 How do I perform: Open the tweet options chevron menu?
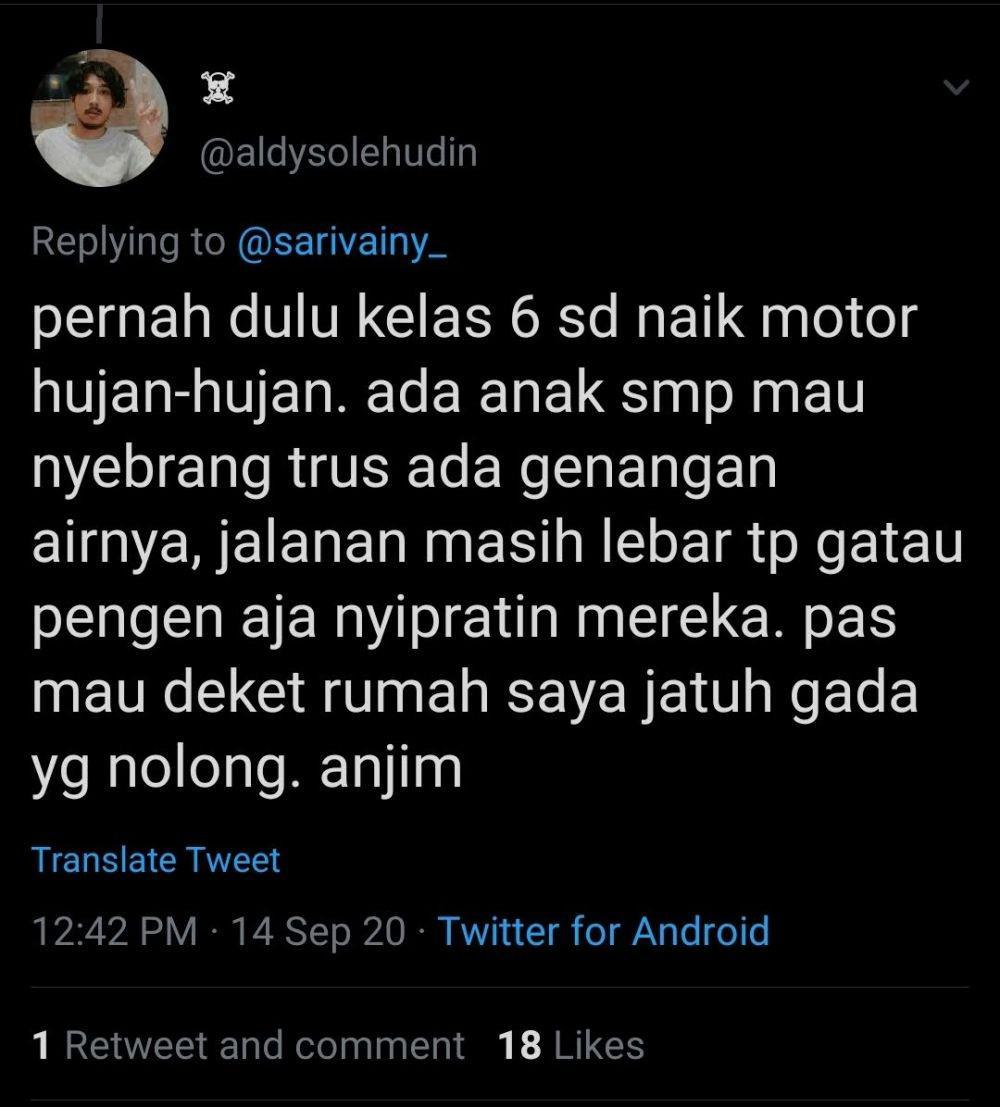click(956, 88)
